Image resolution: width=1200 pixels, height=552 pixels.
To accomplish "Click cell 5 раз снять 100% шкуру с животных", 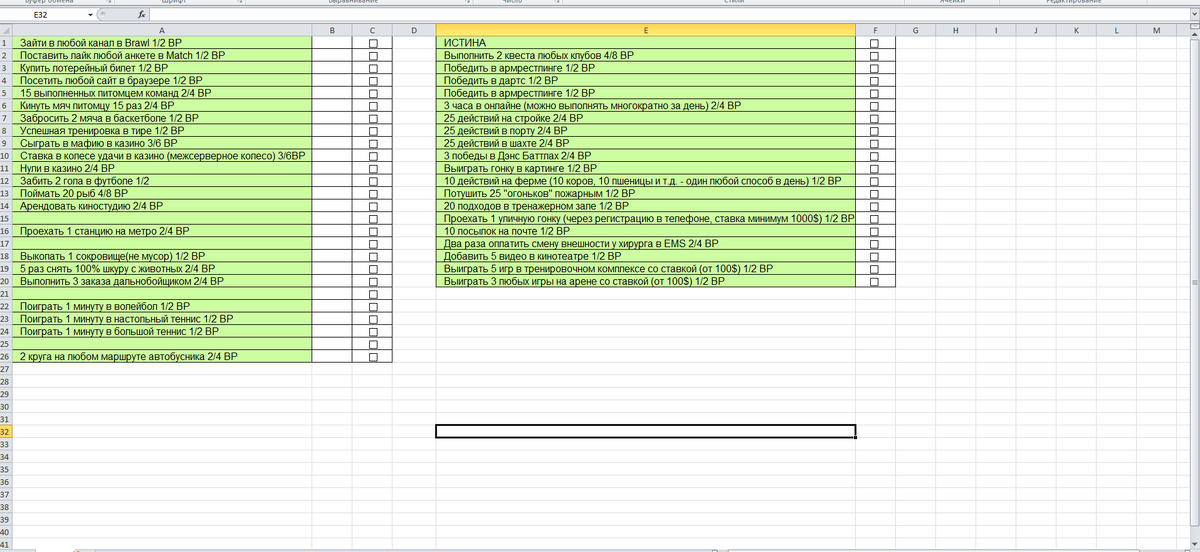I will (x=162, y=268).
